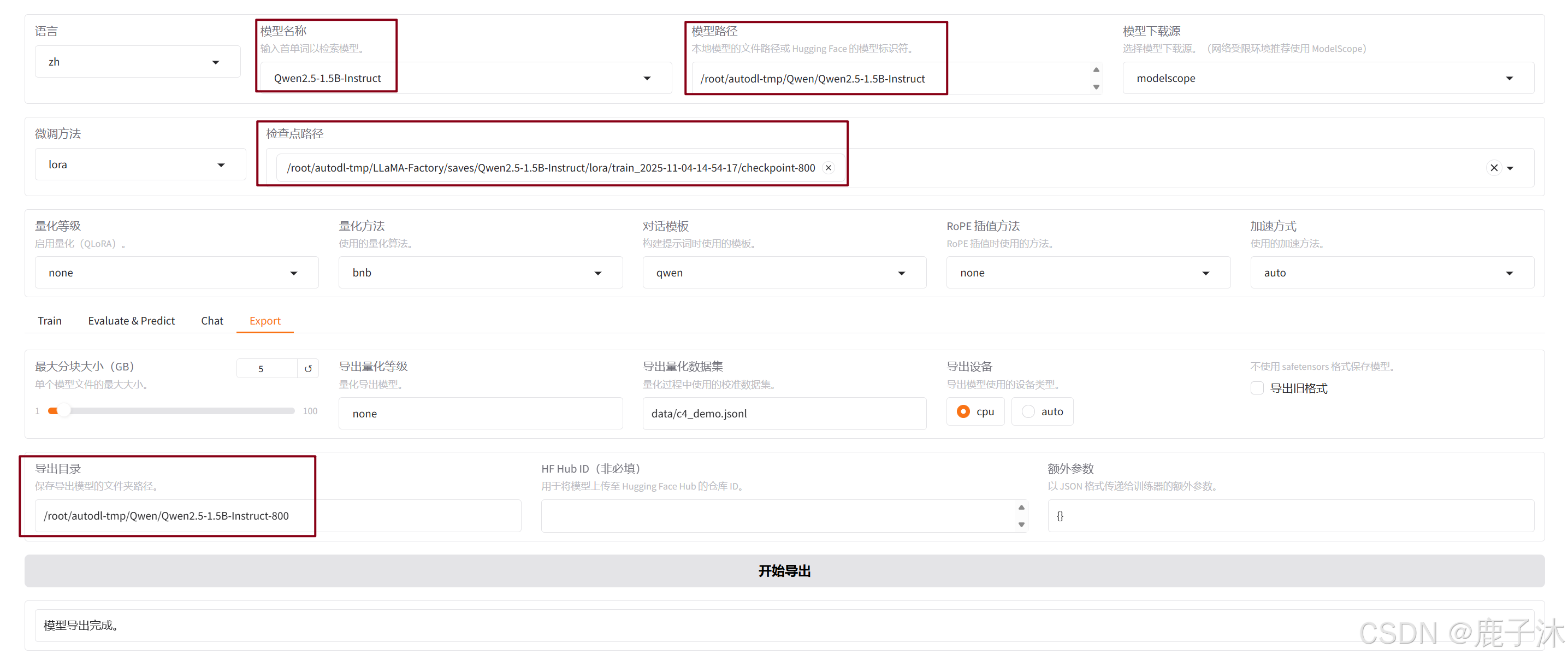Click up arrow in HF Hub ID box
The width and height of the screenshot is (1568, 660).
[x=1021, y=507]
